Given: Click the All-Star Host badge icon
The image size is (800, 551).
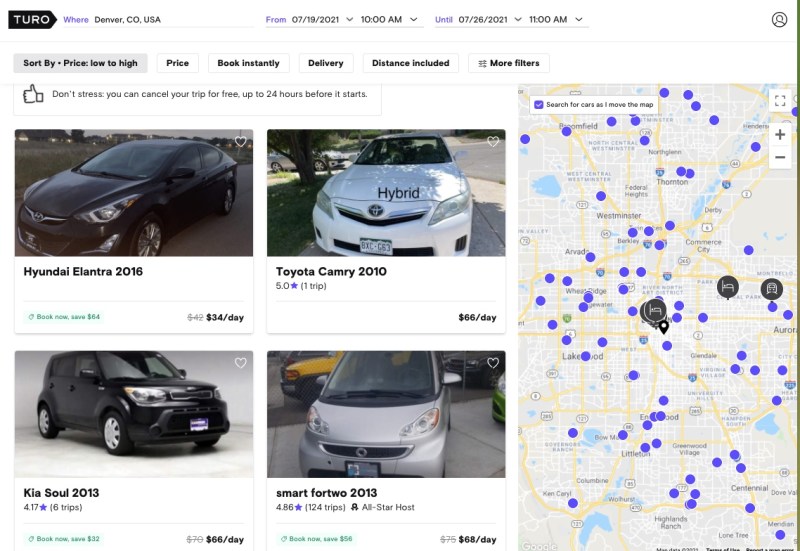Looking at the screenshot, I should pos(355,507).
